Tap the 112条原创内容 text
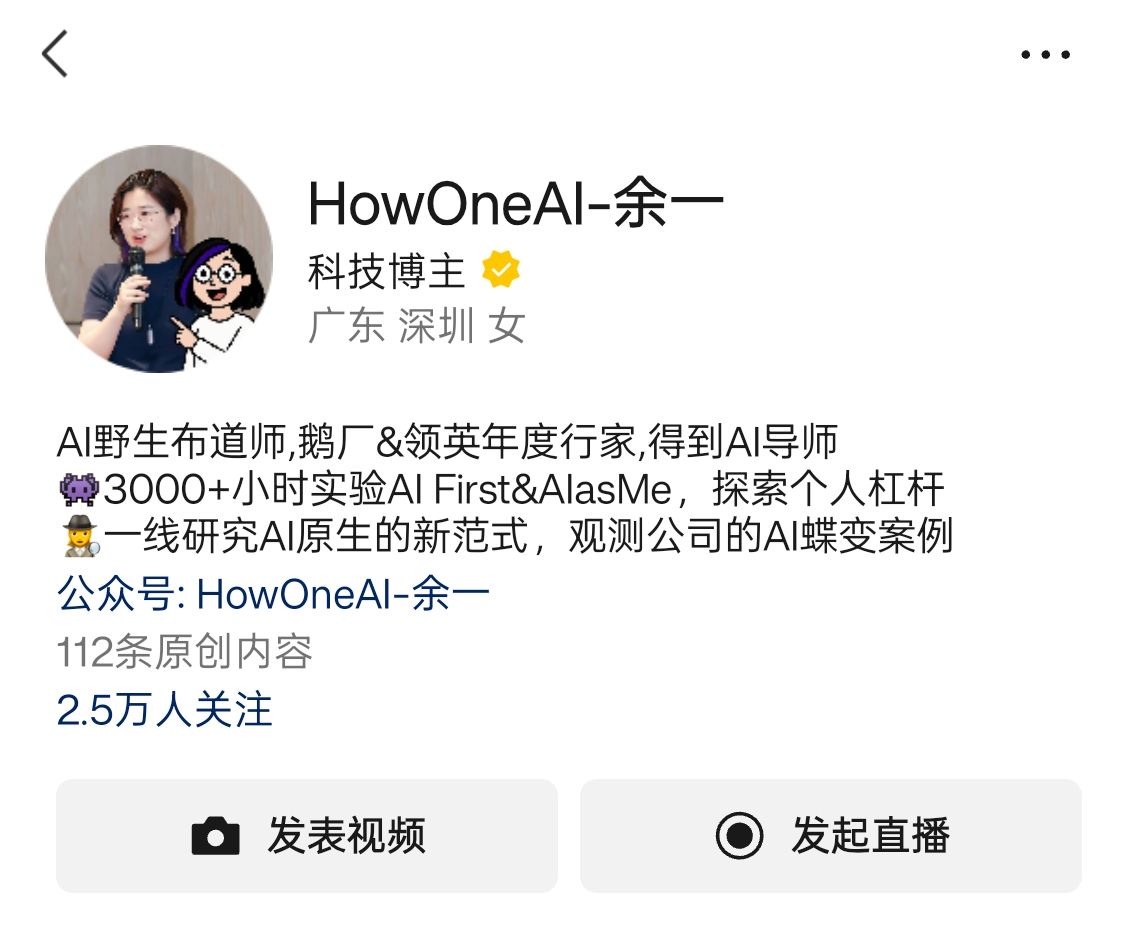Screen dimensions: 1139x932 [185, 652]
